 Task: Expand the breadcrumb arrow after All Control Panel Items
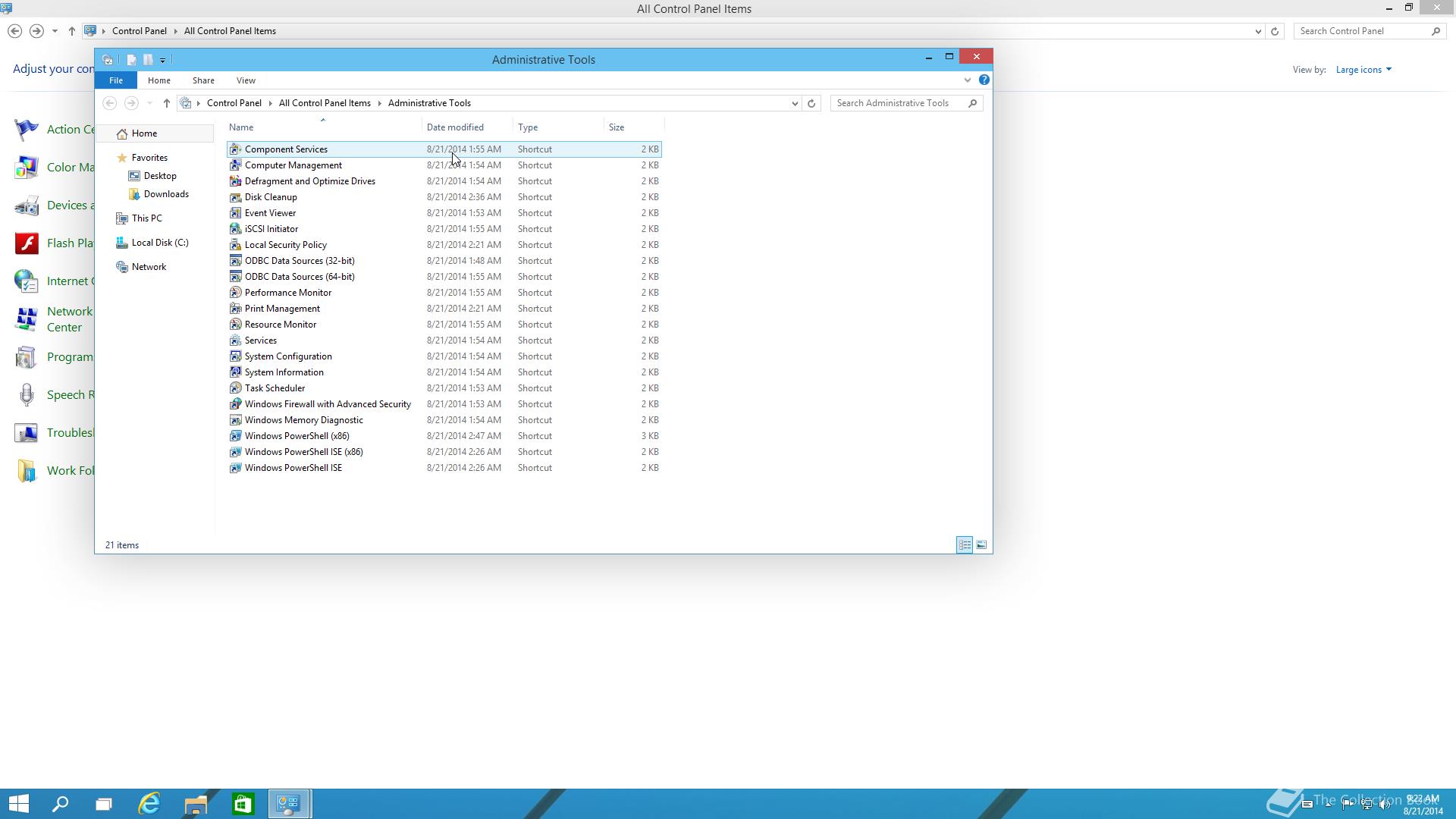click(379, 103)
